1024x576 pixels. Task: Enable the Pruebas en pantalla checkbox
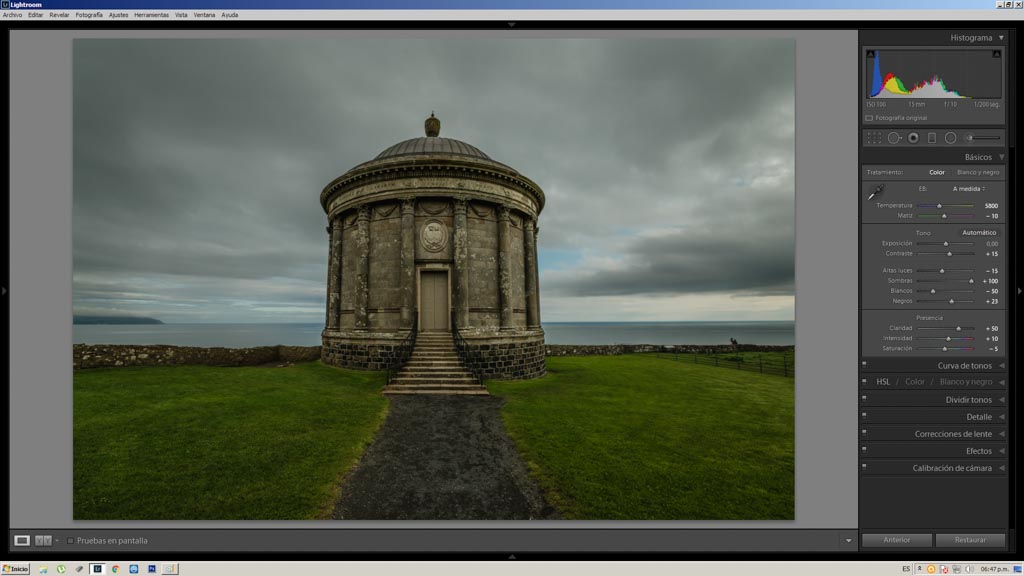click(71, 541)
